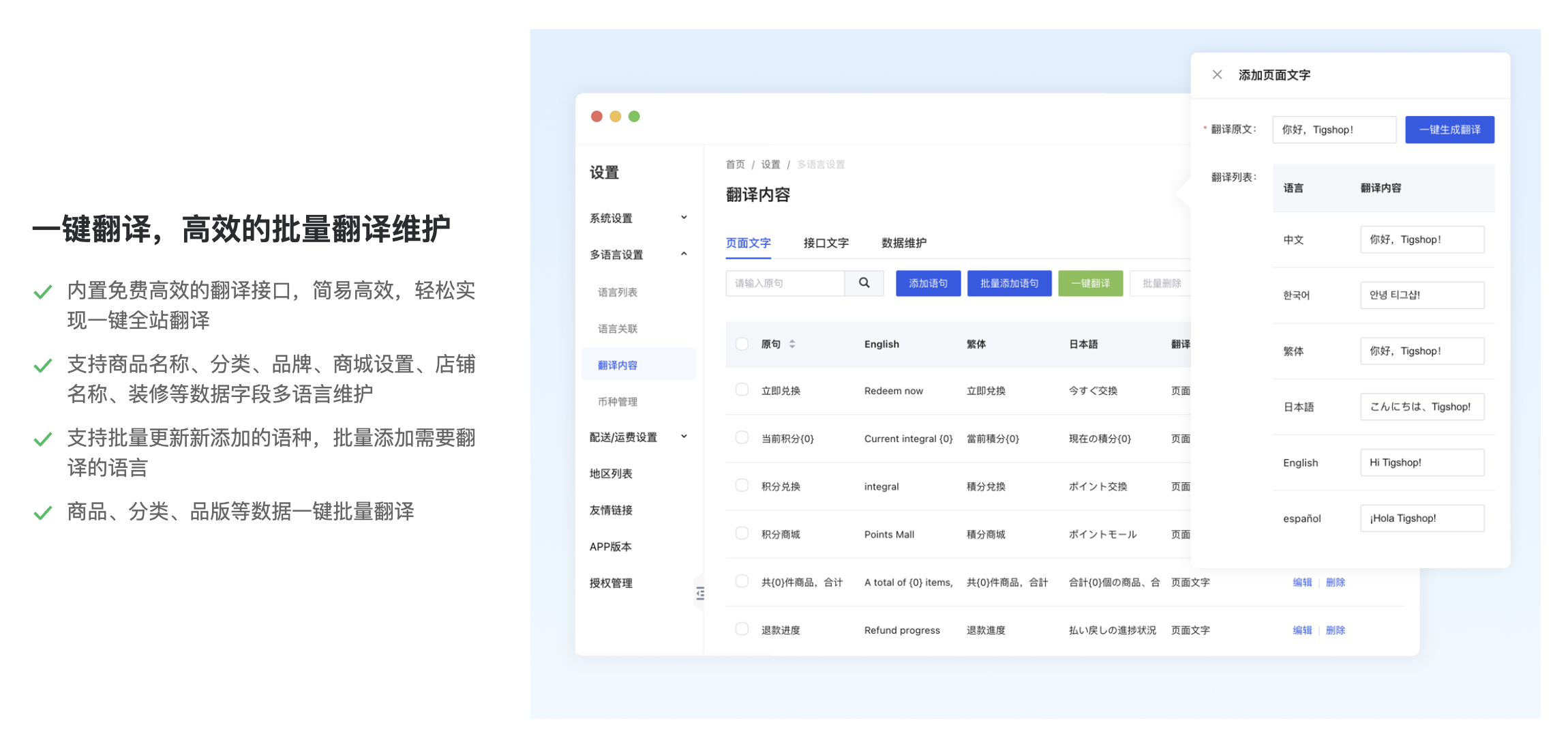Viewport: 1568px width, 749px height.
Task: Focus the 翻译原文 input field
Action: pyautogui.click(x=1334, y=130)
